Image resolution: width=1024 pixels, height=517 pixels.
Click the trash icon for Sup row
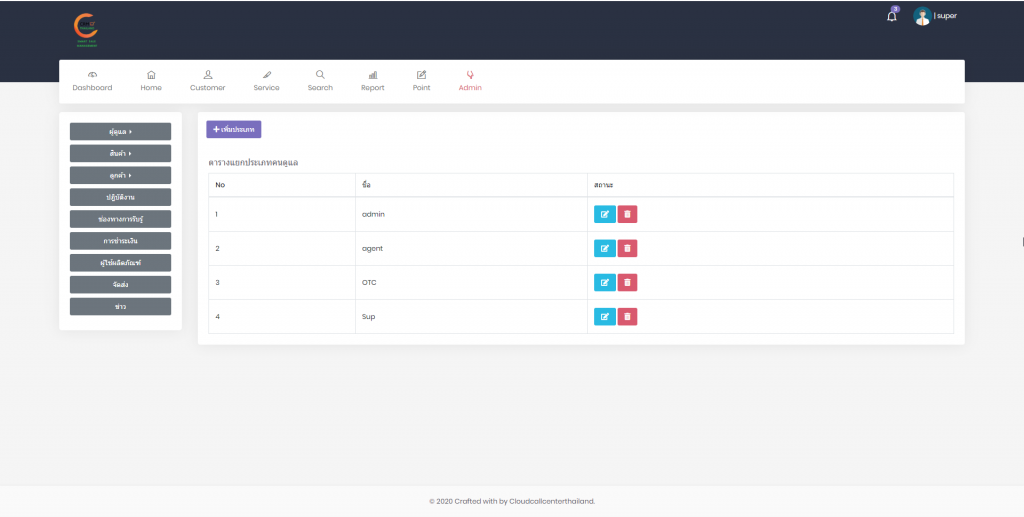tap(627, 316)
